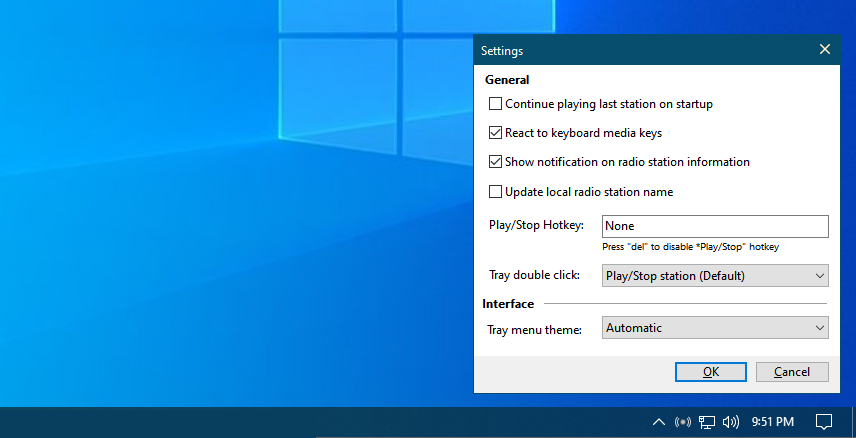Open the Tray double click dropdown
The image size is (856, 438).
click(x=715, y=276)
